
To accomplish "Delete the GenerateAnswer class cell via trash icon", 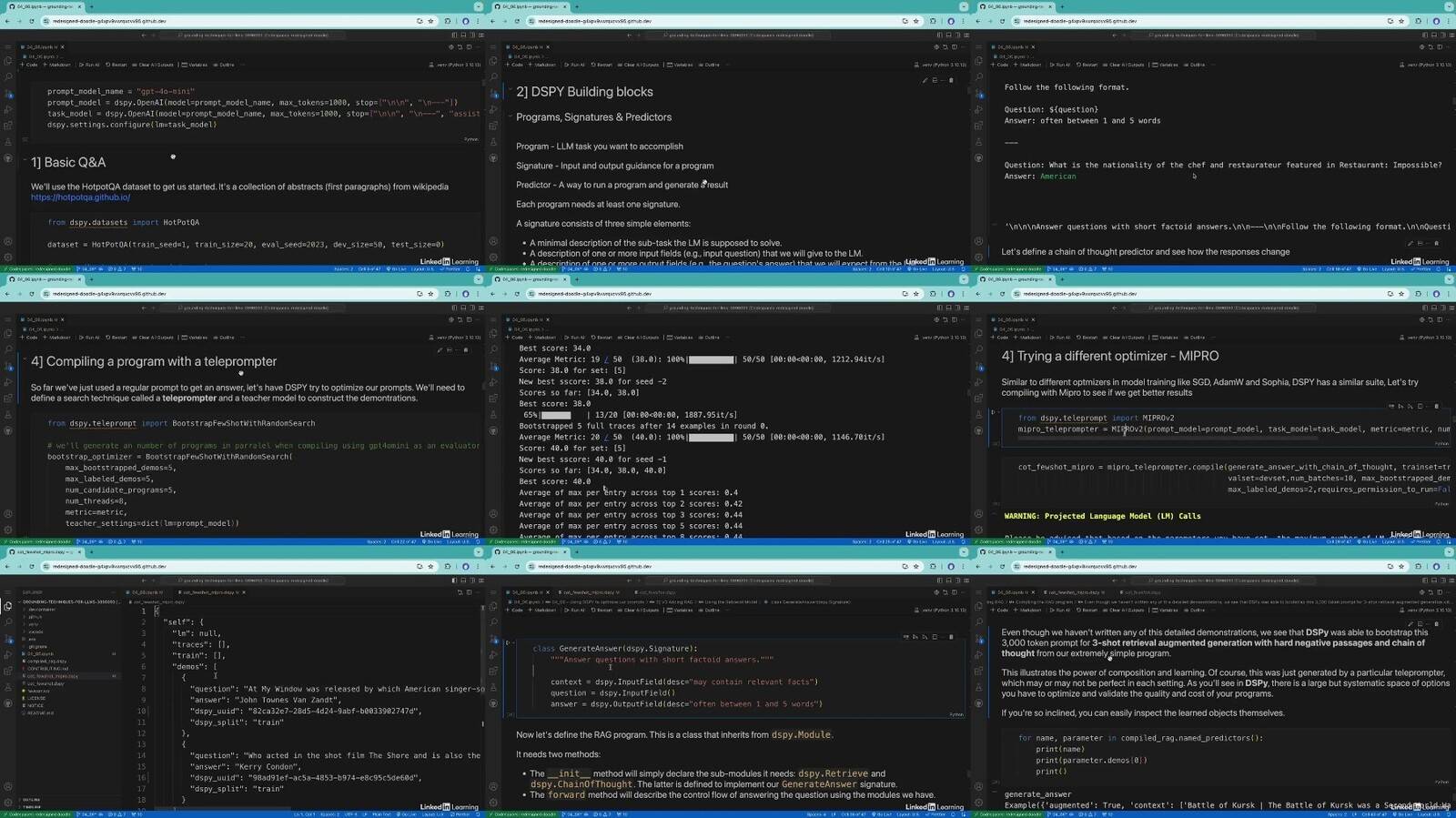I will pos(950,637).
